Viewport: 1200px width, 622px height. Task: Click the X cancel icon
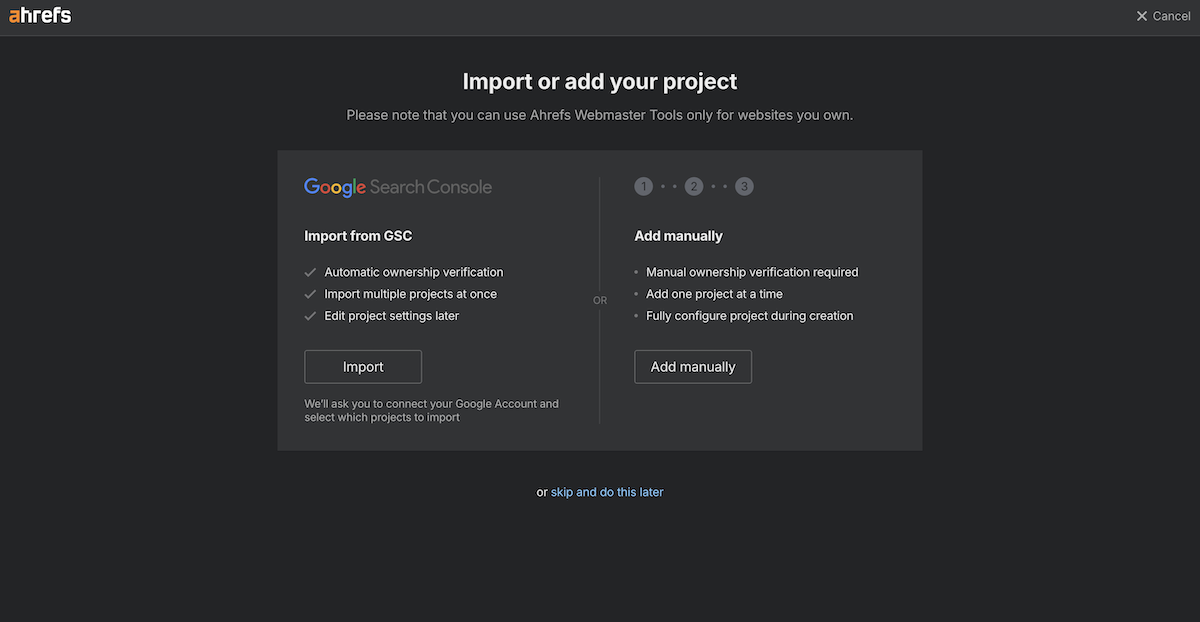point(1142,15)
